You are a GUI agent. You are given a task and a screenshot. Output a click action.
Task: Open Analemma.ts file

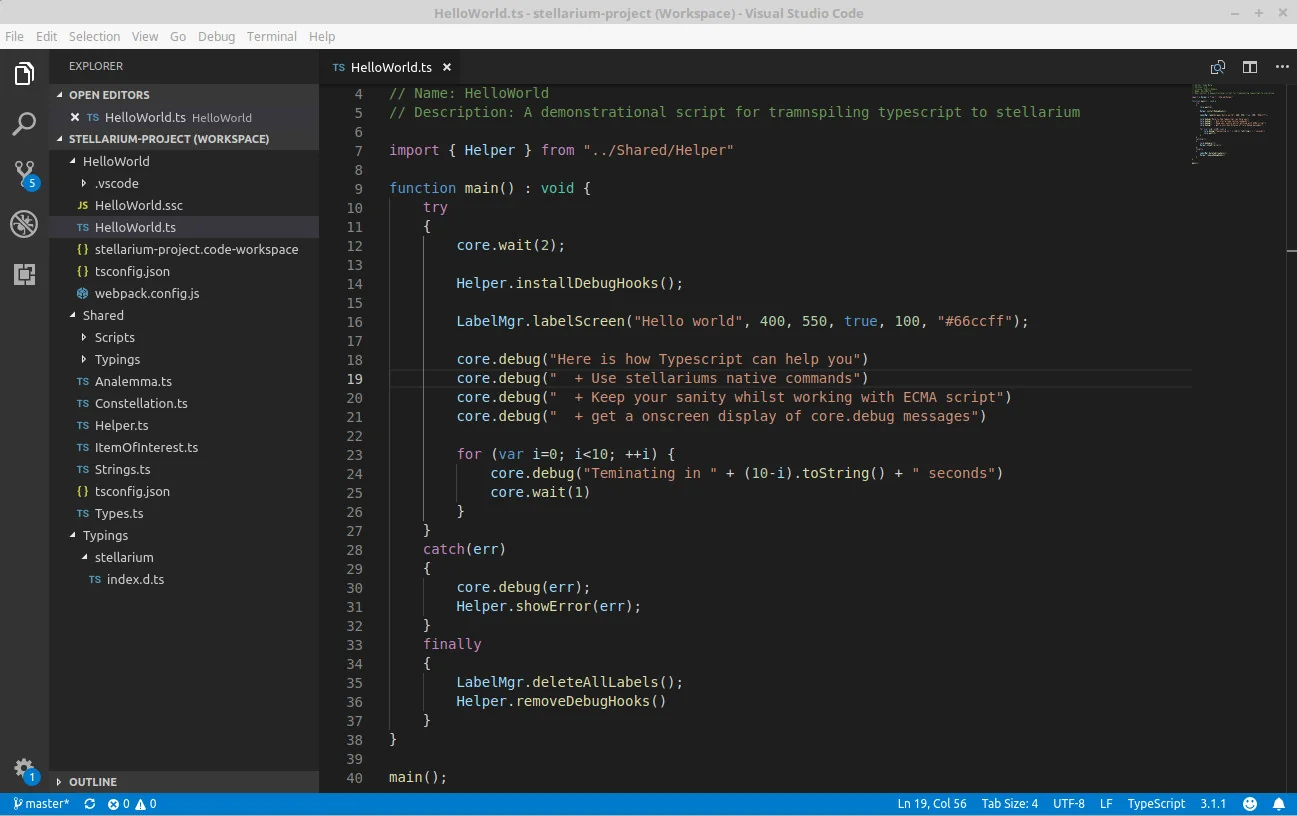pyautogui.click(x=184, y=381)
